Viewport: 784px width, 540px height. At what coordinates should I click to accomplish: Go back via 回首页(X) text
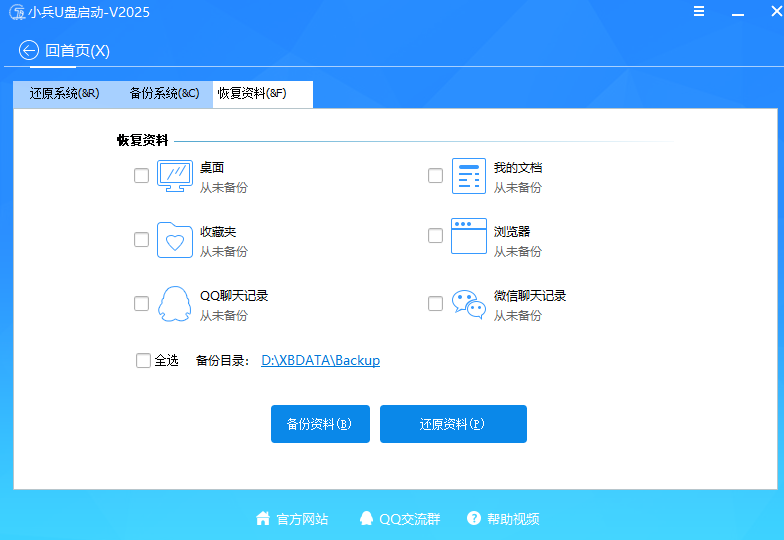78,50
